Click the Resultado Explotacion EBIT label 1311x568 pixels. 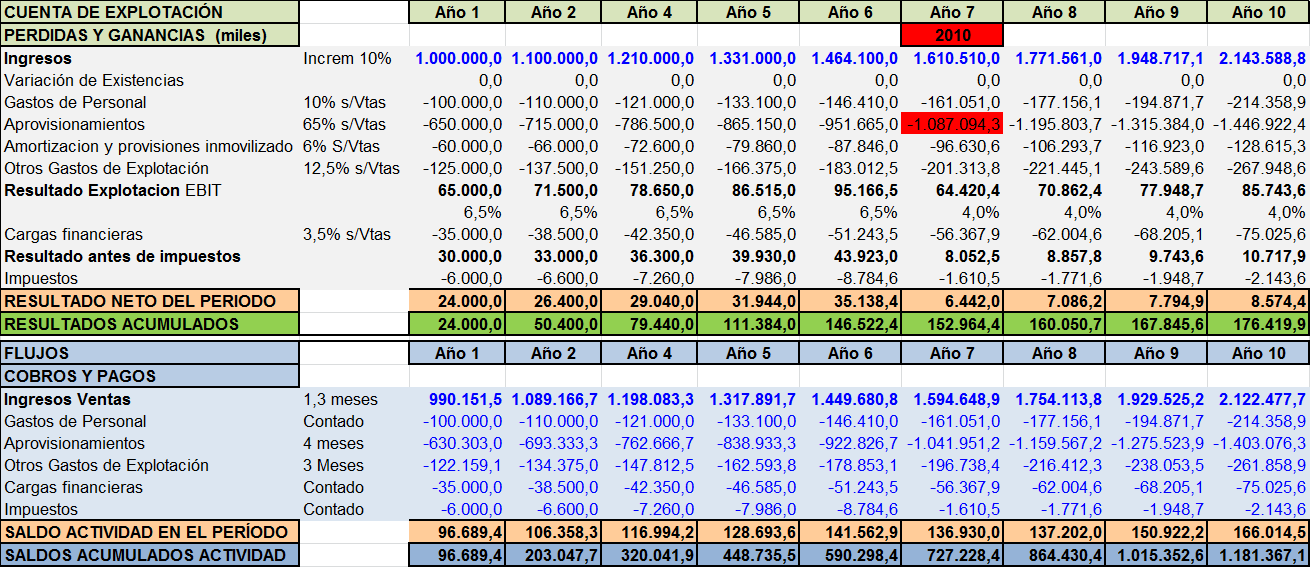(x=112, y=190)
